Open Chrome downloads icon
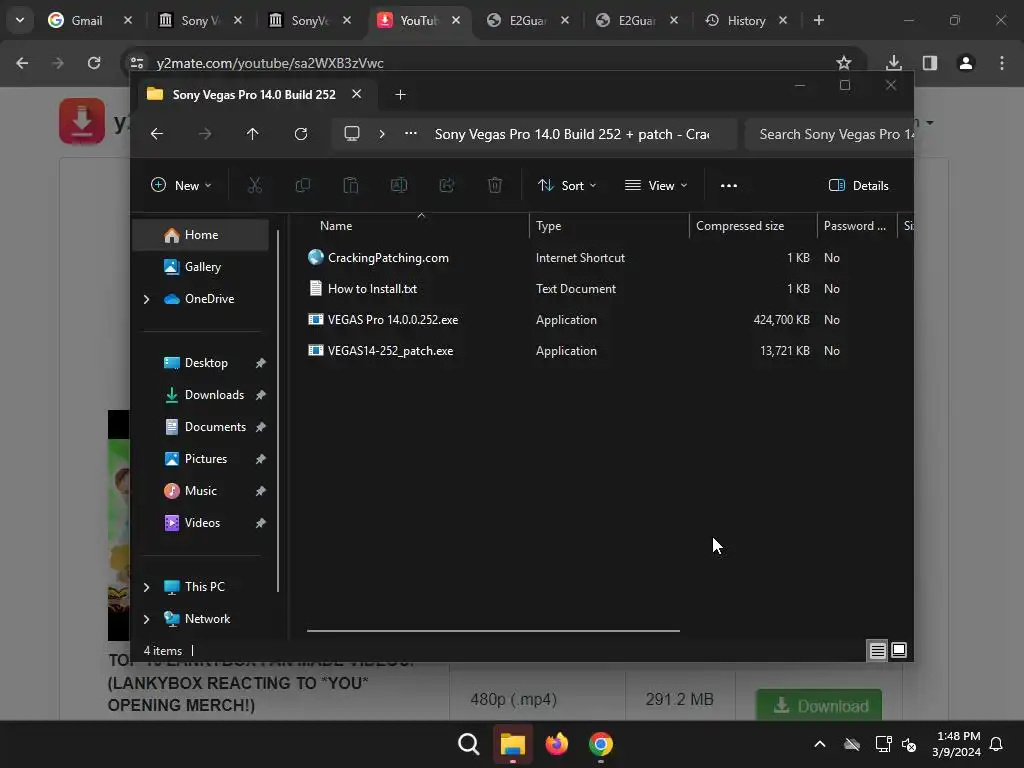 [894, 63]
